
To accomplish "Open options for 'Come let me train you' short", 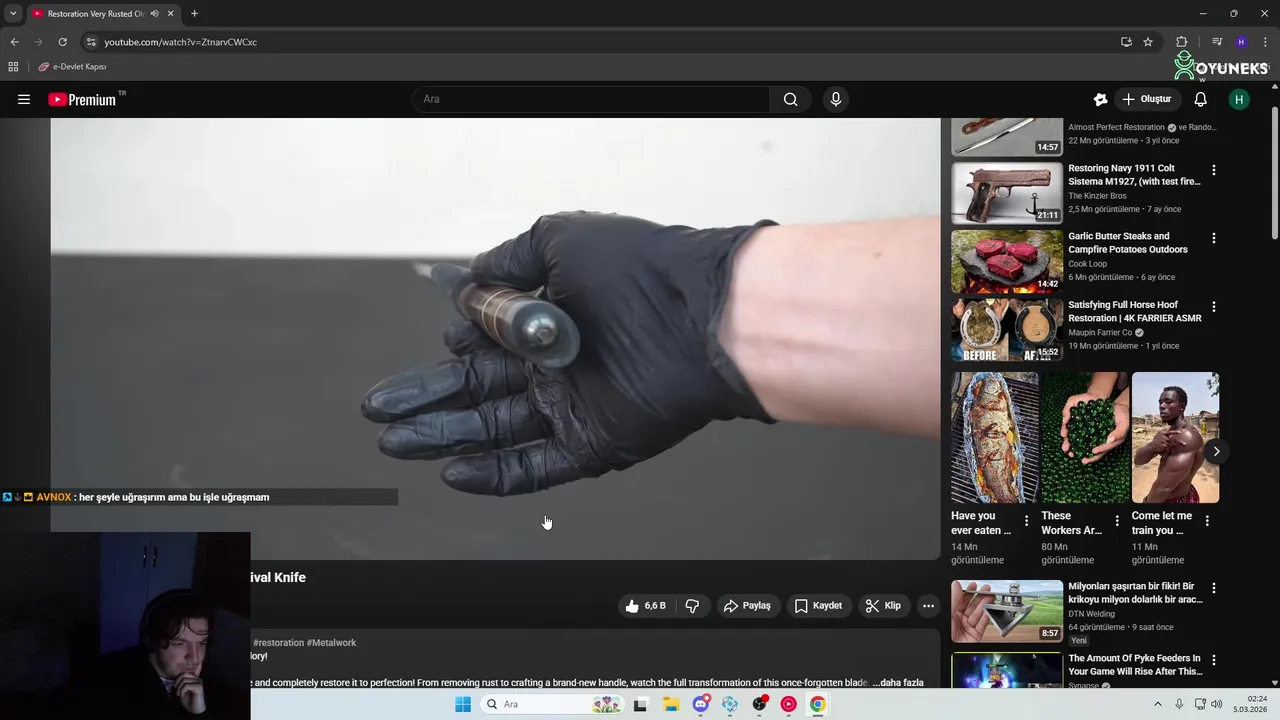I will pyautogui.click(x=1207, y=521).
